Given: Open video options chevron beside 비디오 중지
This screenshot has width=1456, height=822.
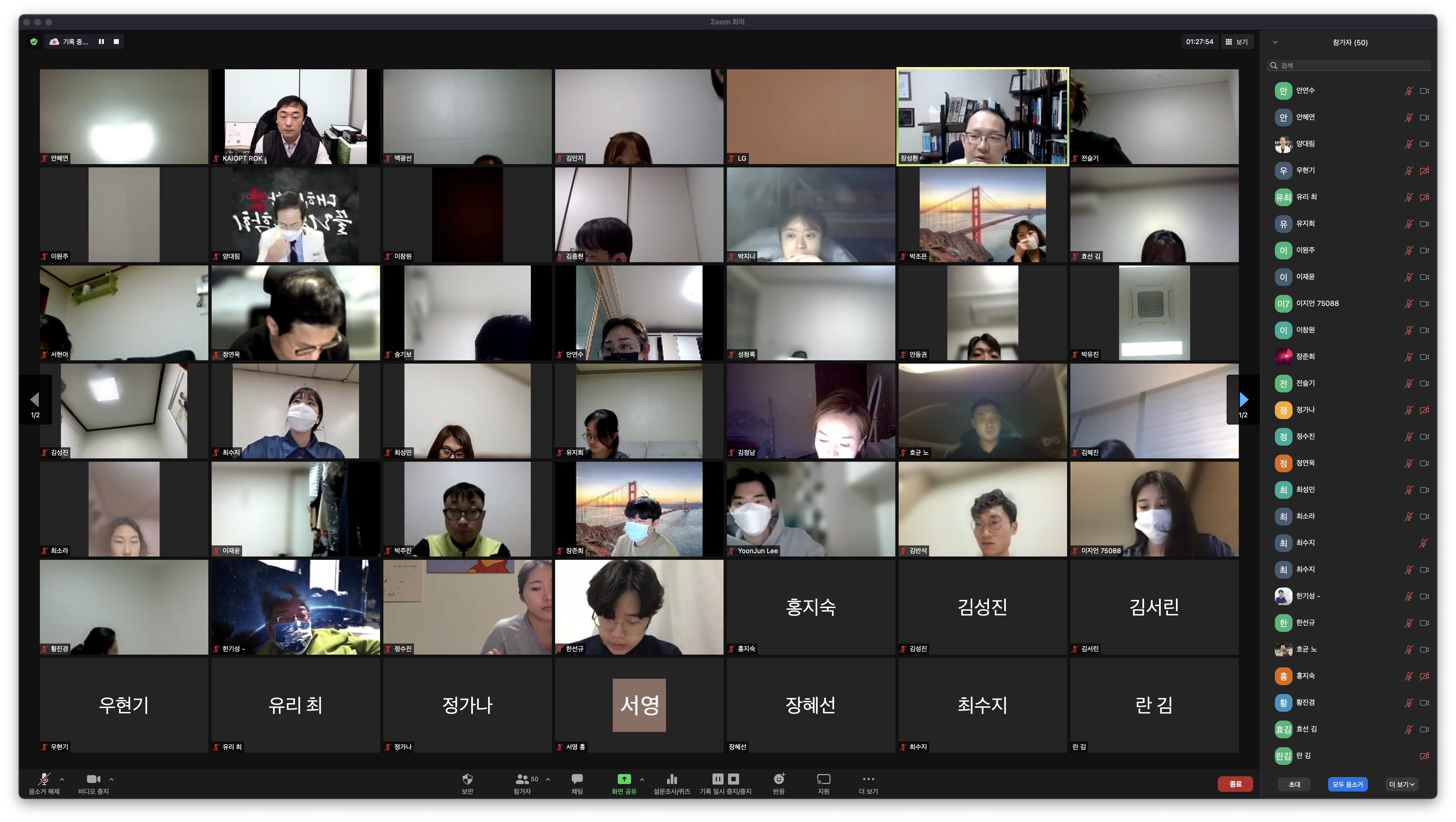Looking at the screenshot, I should pos(111,779).
